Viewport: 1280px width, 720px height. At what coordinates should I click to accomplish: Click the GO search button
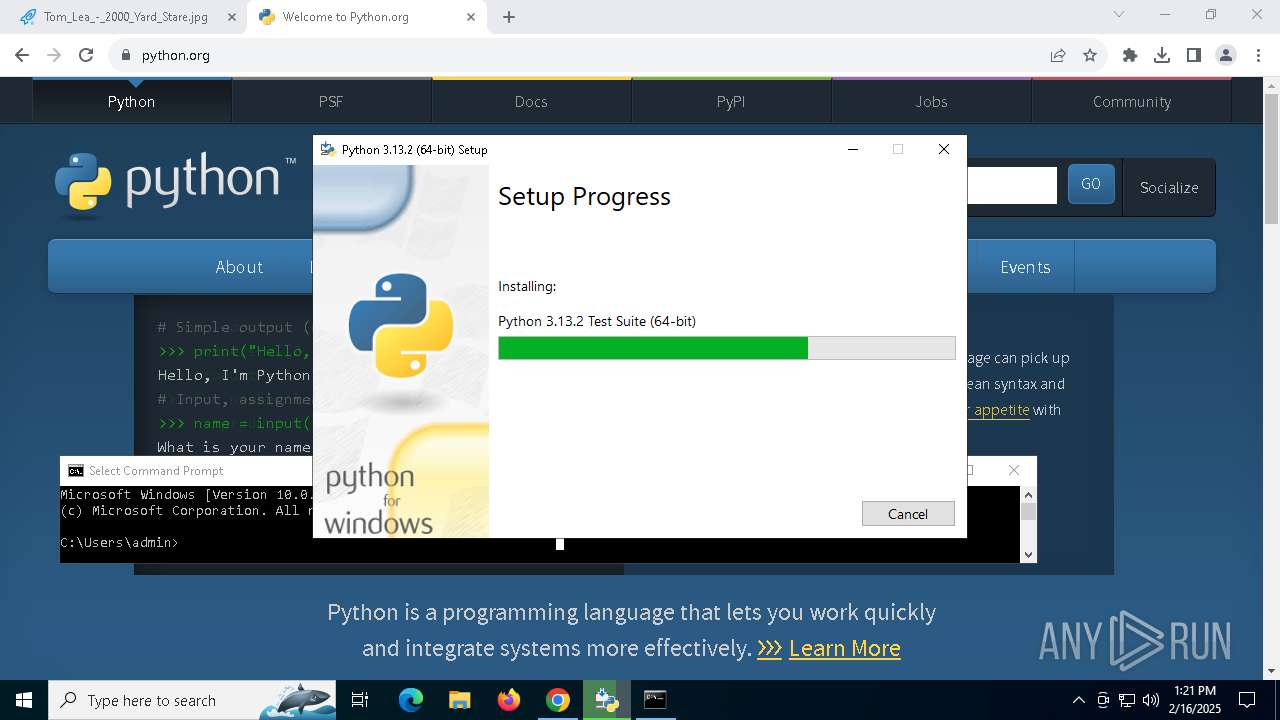click(1091, 184)
